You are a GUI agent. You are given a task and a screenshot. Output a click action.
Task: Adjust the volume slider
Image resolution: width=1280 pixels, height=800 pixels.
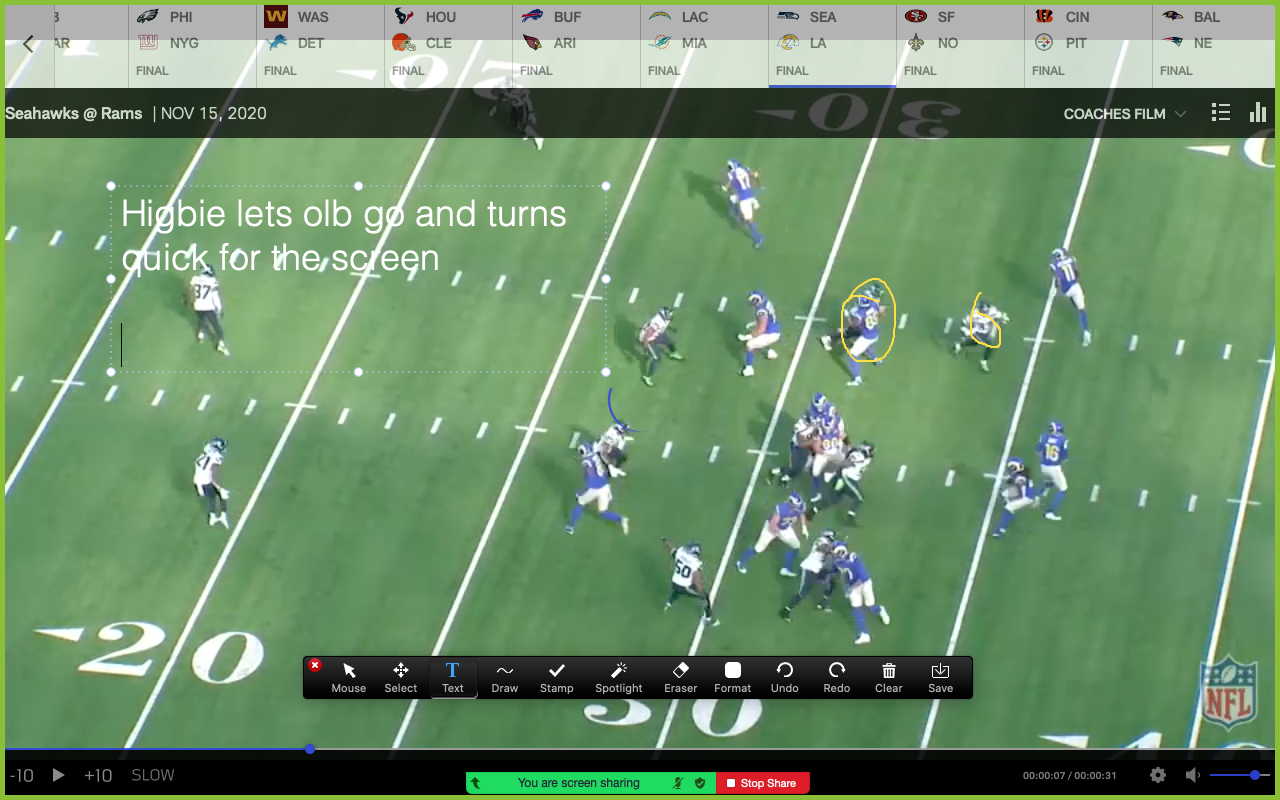tap(1240, 774)
